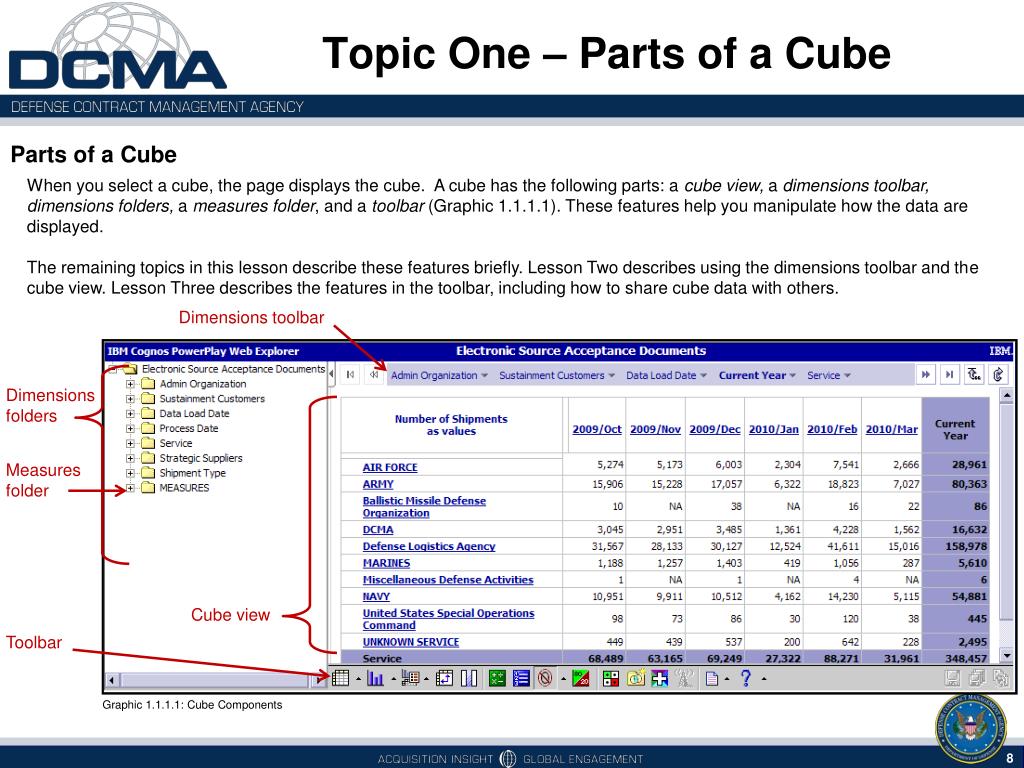1024x768 pixels.
Task: Collapse the dimension tree pane arrow
Action: [331, 374]
